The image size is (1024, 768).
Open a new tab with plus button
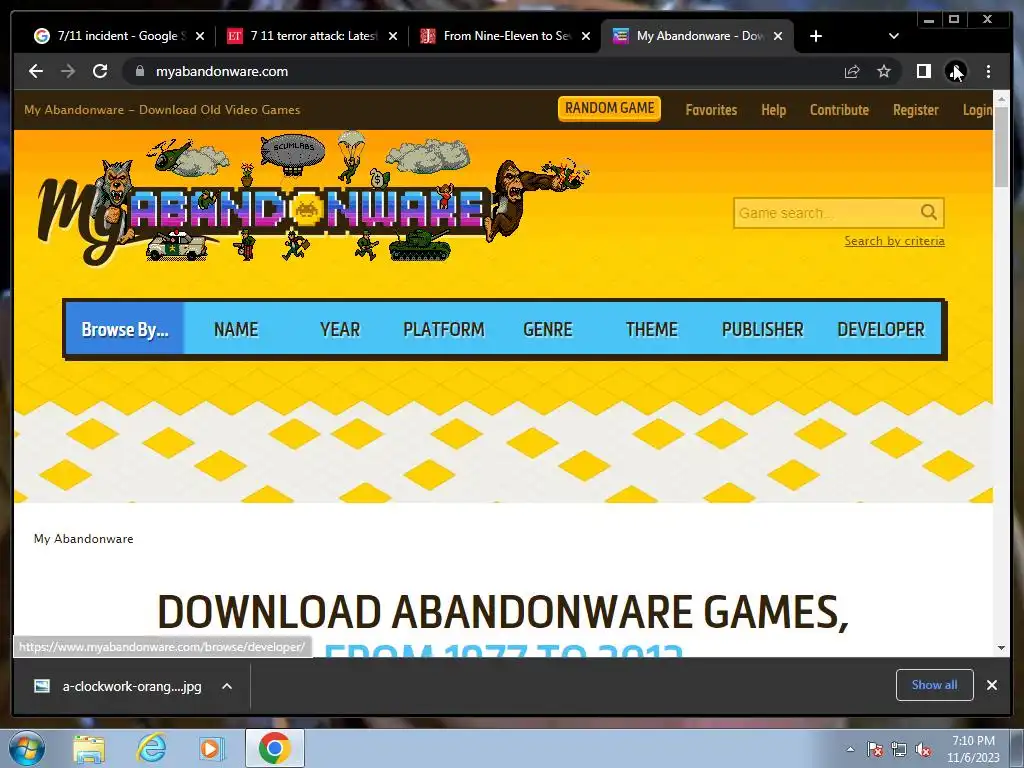pyautogui.click(x=816, y=36)
